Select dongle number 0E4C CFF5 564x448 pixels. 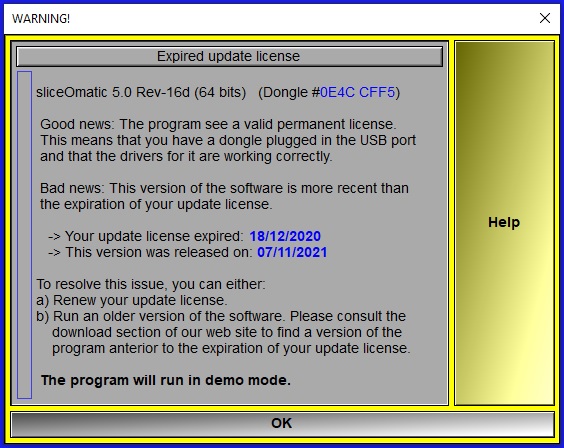click(x=358, y=92)
